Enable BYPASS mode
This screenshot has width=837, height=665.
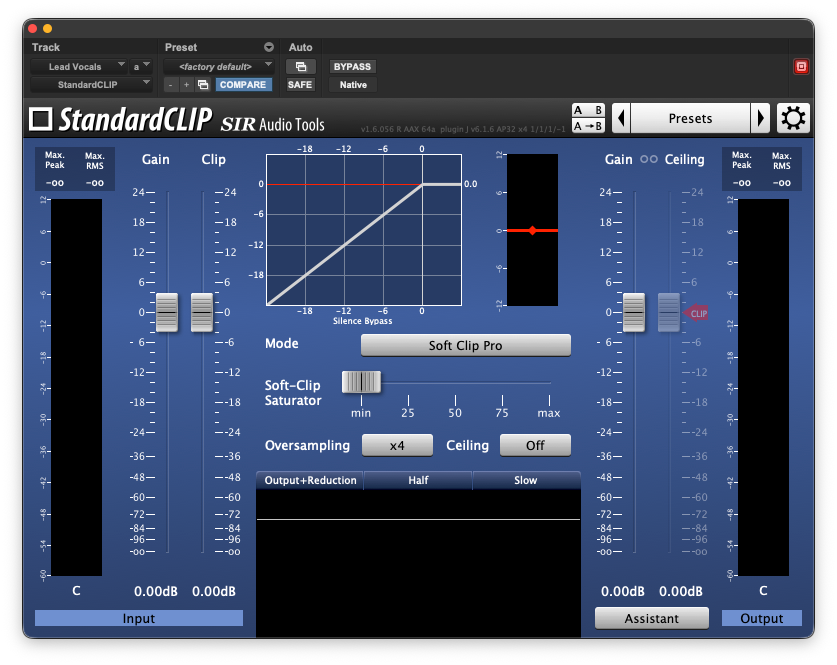pos(351,66)
